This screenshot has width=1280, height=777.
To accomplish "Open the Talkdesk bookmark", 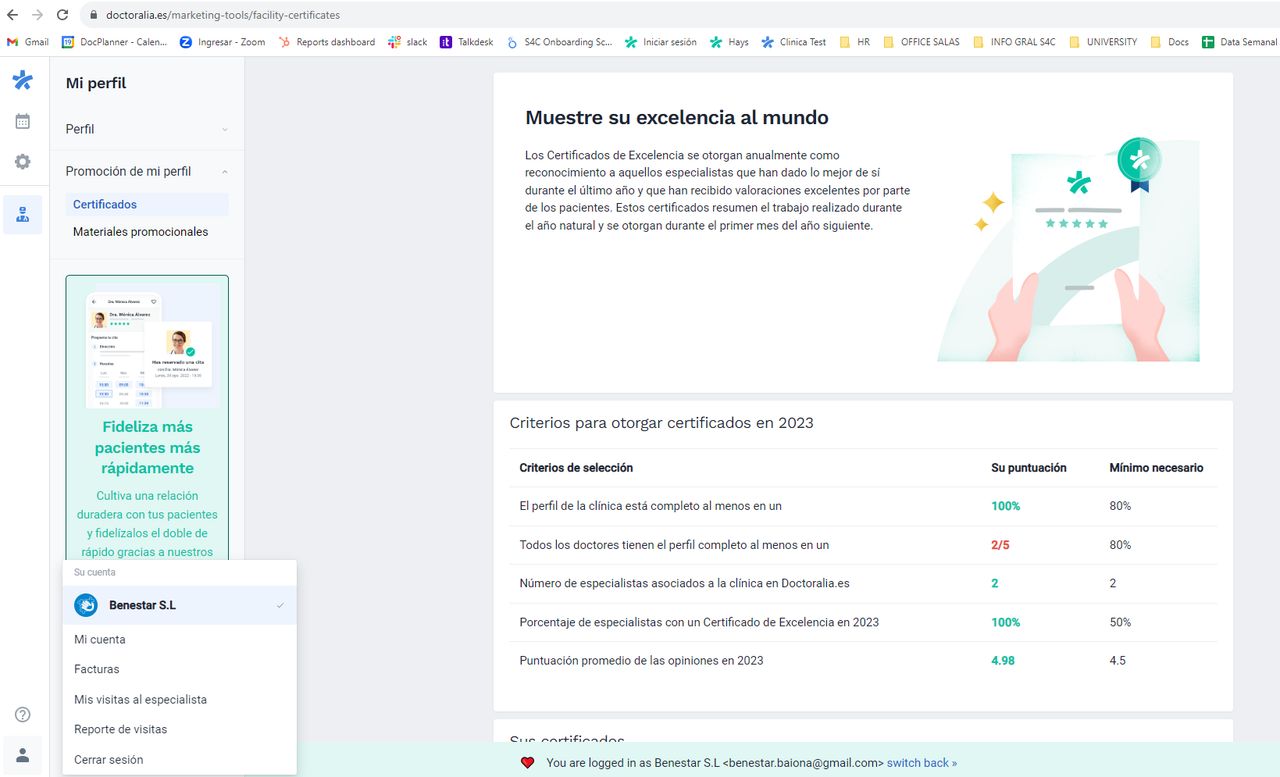I will [x=467, y=42].
